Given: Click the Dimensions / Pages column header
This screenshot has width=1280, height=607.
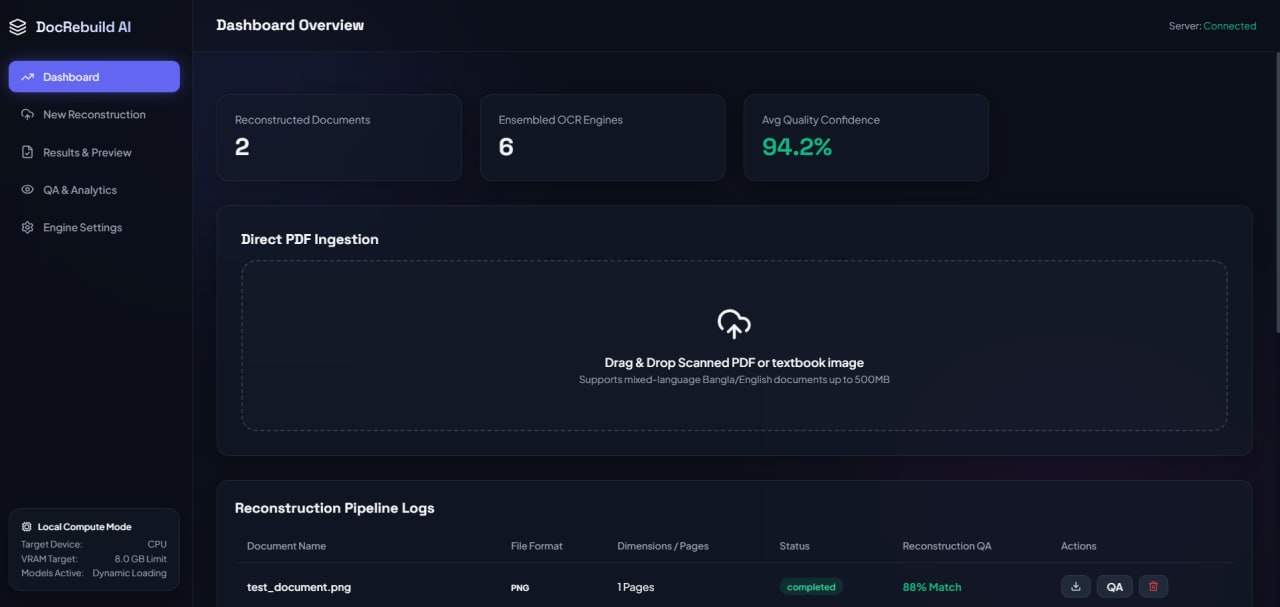Looking at the screenshot, I should point(663,546).
